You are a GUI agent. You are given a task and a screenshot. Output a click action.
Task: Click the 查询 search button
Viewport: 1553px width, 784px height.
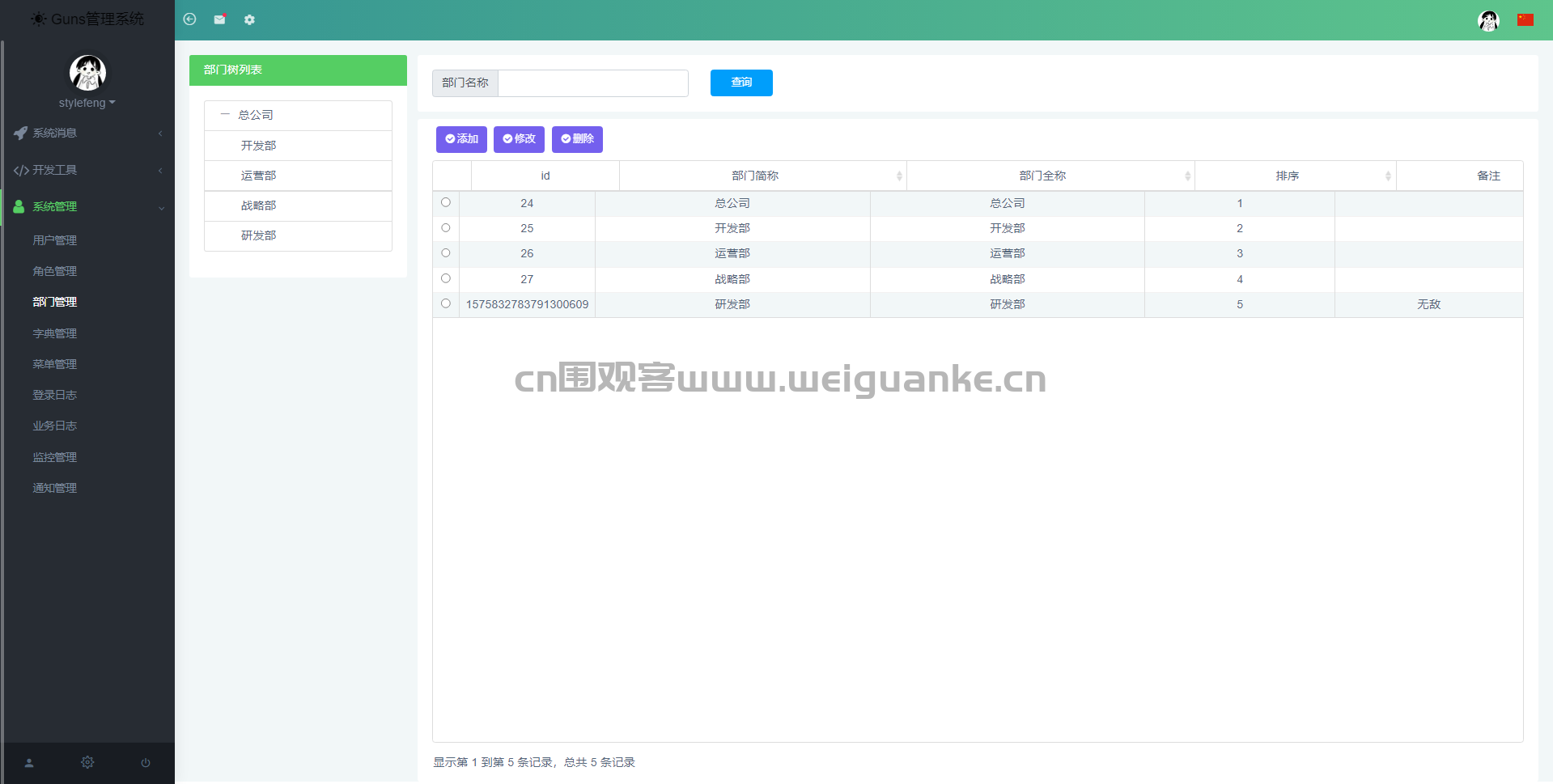(x=741, y=83)
